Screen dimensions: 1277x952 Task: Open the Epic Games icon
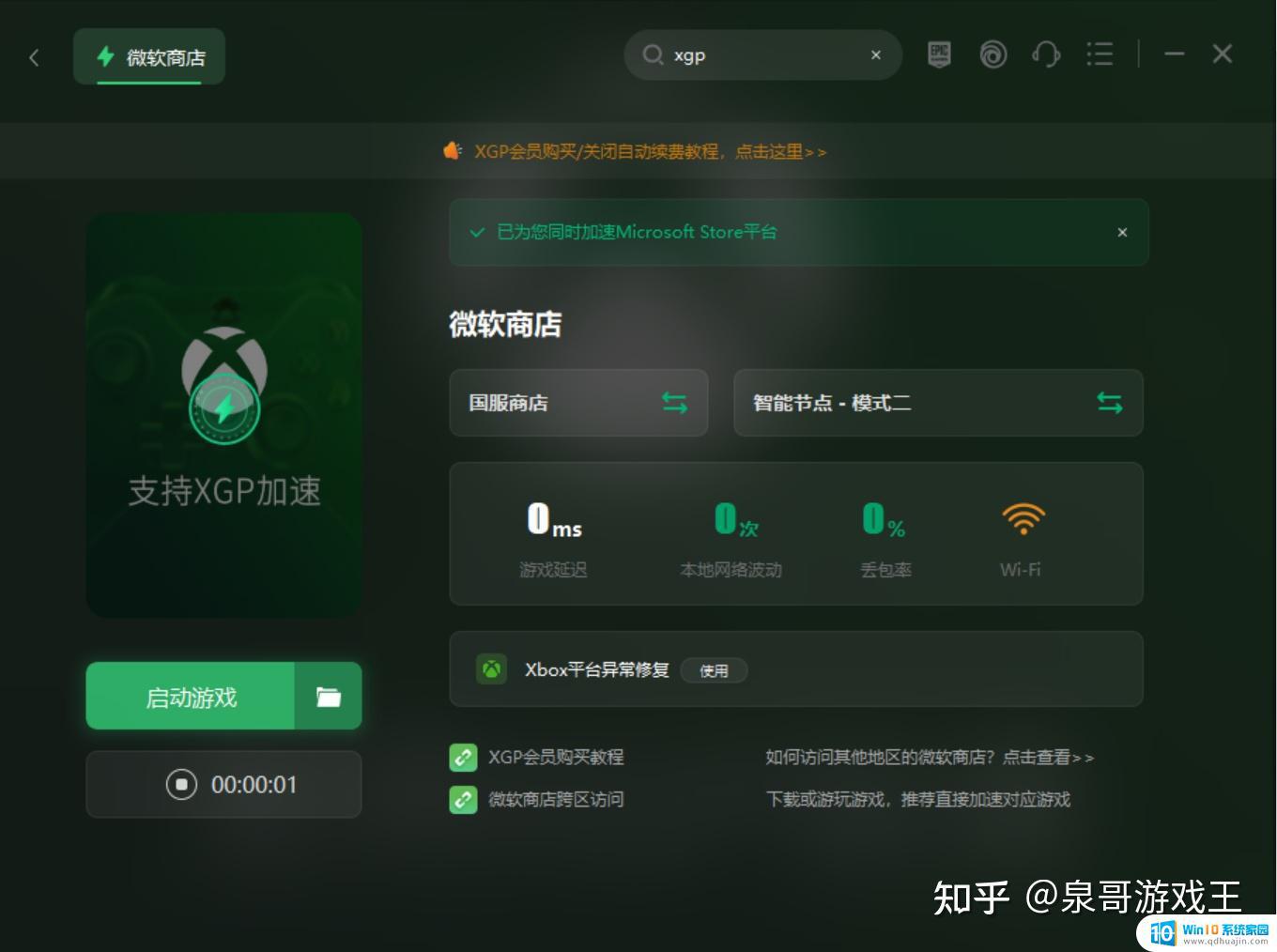[939, 54]
